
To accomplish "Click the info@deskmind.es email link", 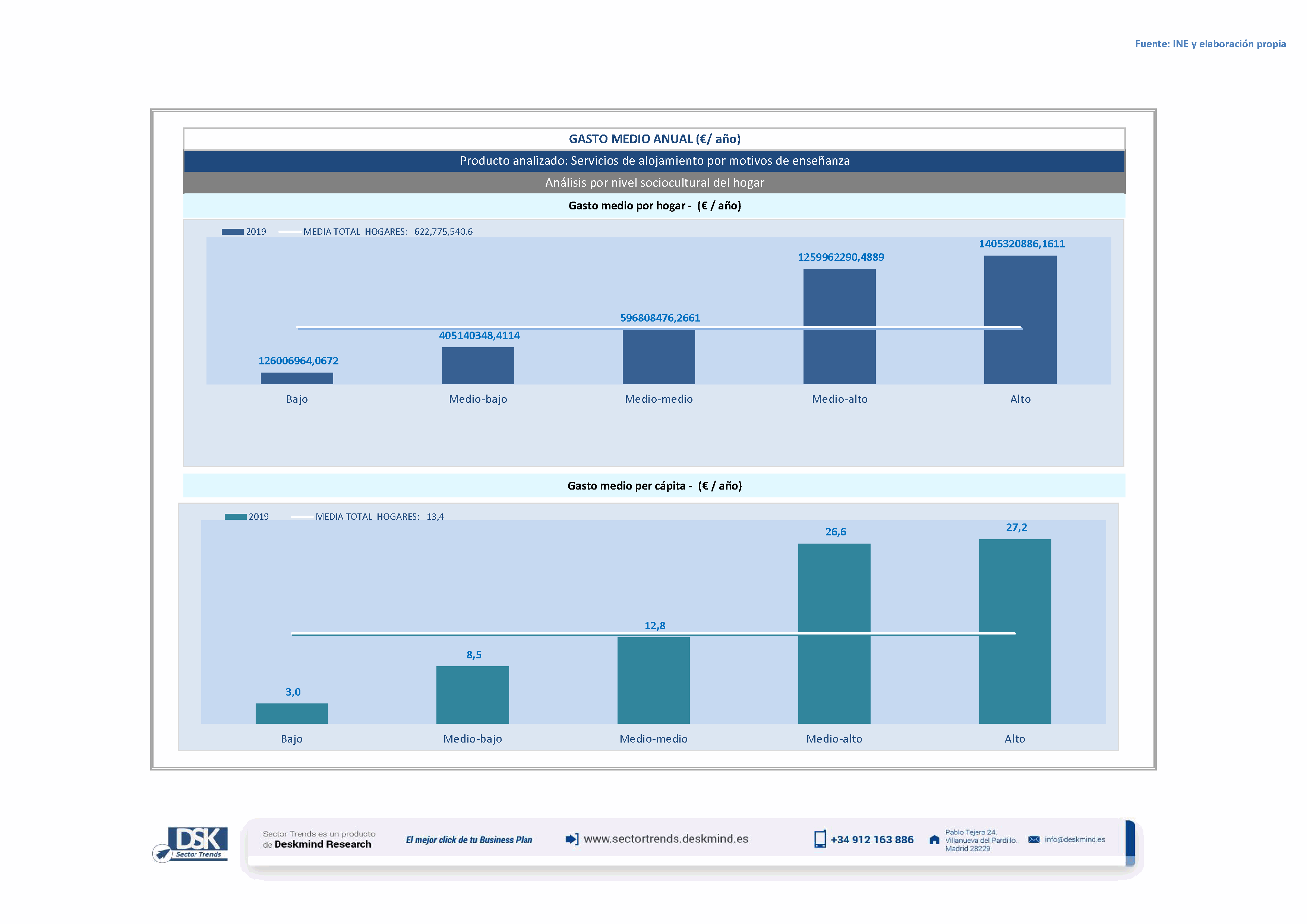I will pos(1074,839).
